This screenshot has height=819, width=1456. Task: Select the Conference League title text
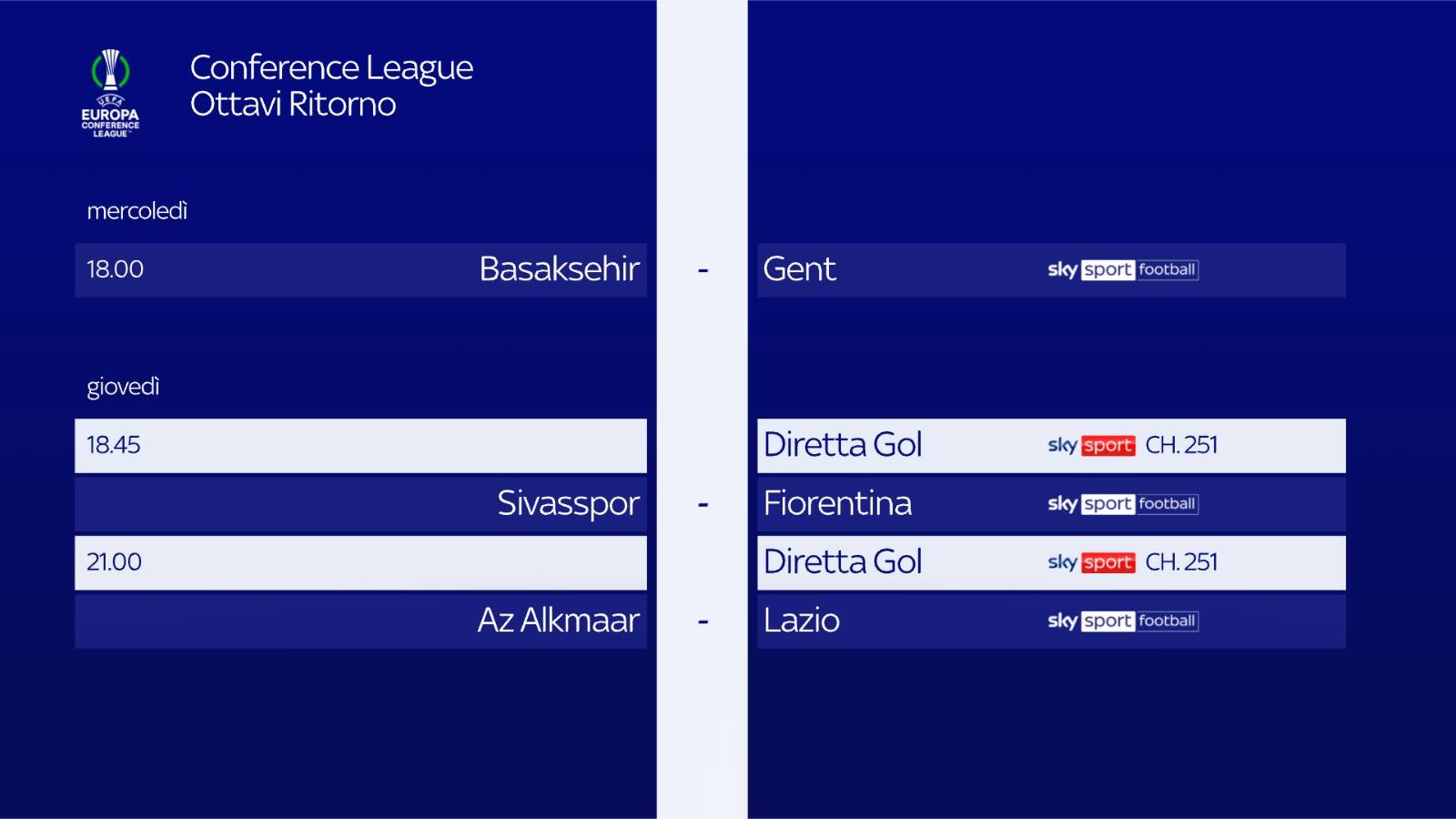click(331, 68)
